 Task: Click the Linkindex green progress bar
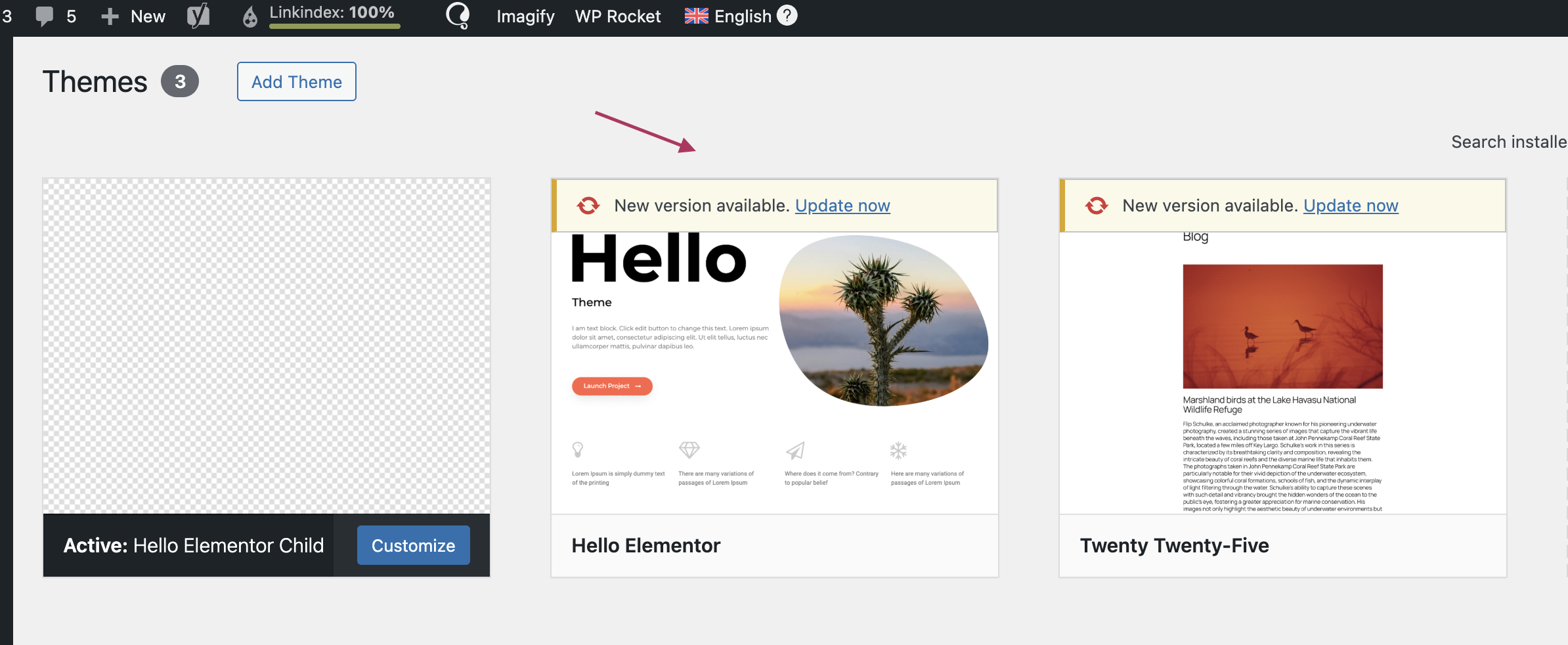pos(335,26)
